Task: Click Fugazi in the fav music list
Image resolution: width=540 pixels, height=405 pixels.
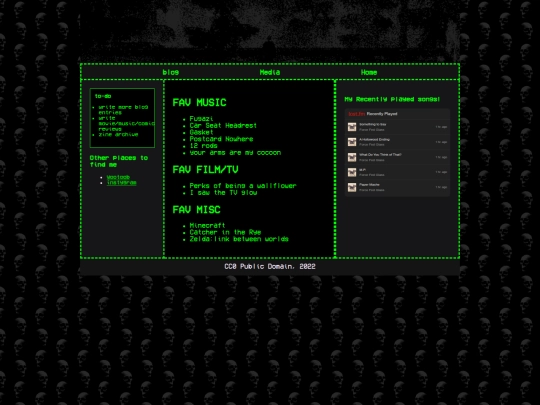Action: coord(201,119)
